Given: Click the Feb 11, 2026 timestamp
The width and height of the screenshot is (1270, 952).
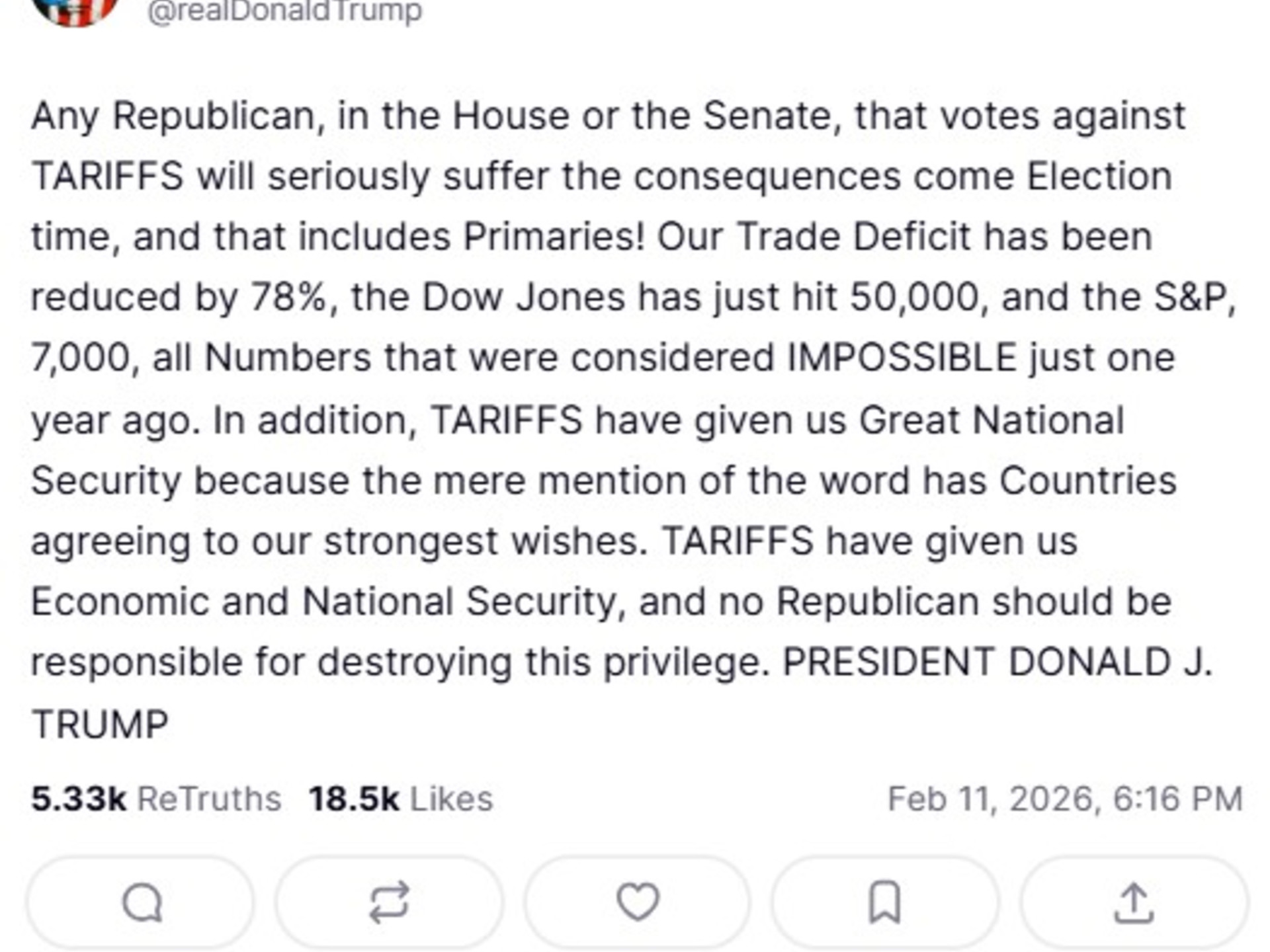Looking at the screenshot, I should point(1065,799).
